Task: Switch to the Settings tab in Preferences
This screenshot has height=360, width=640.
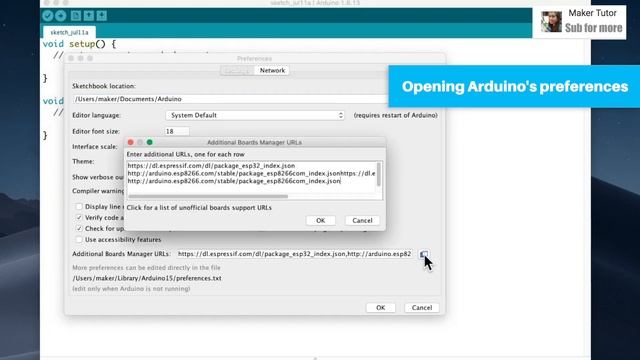Action: coord(238,70)
